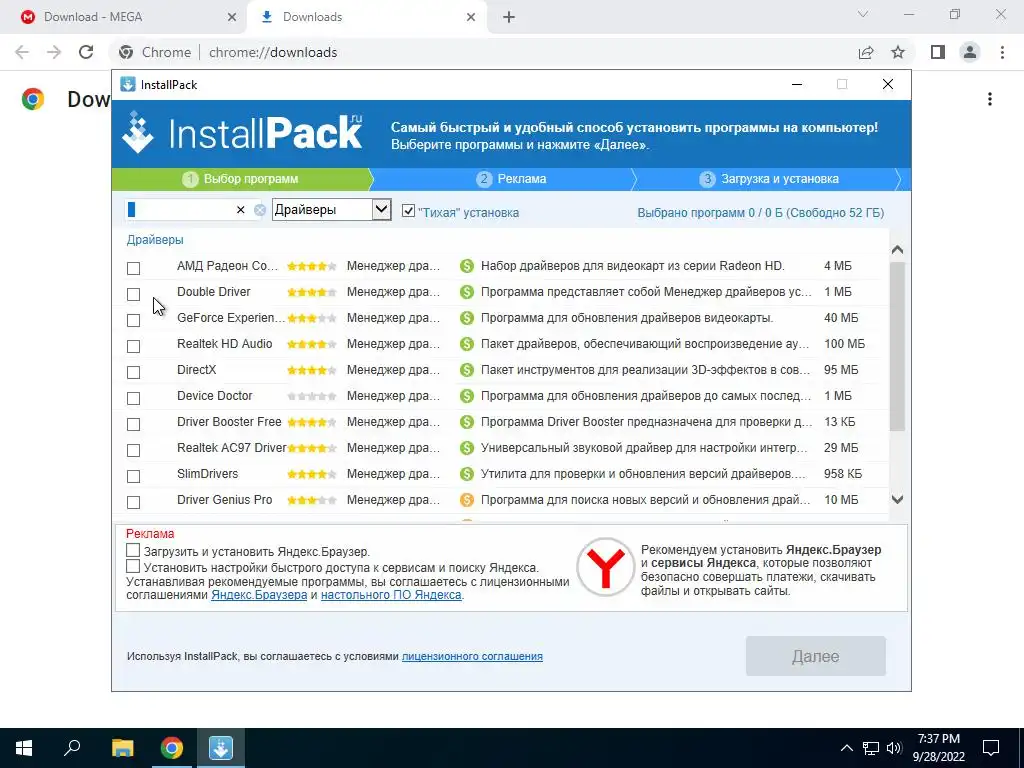
Task: Open Windows Start menu
Action: 24,748
